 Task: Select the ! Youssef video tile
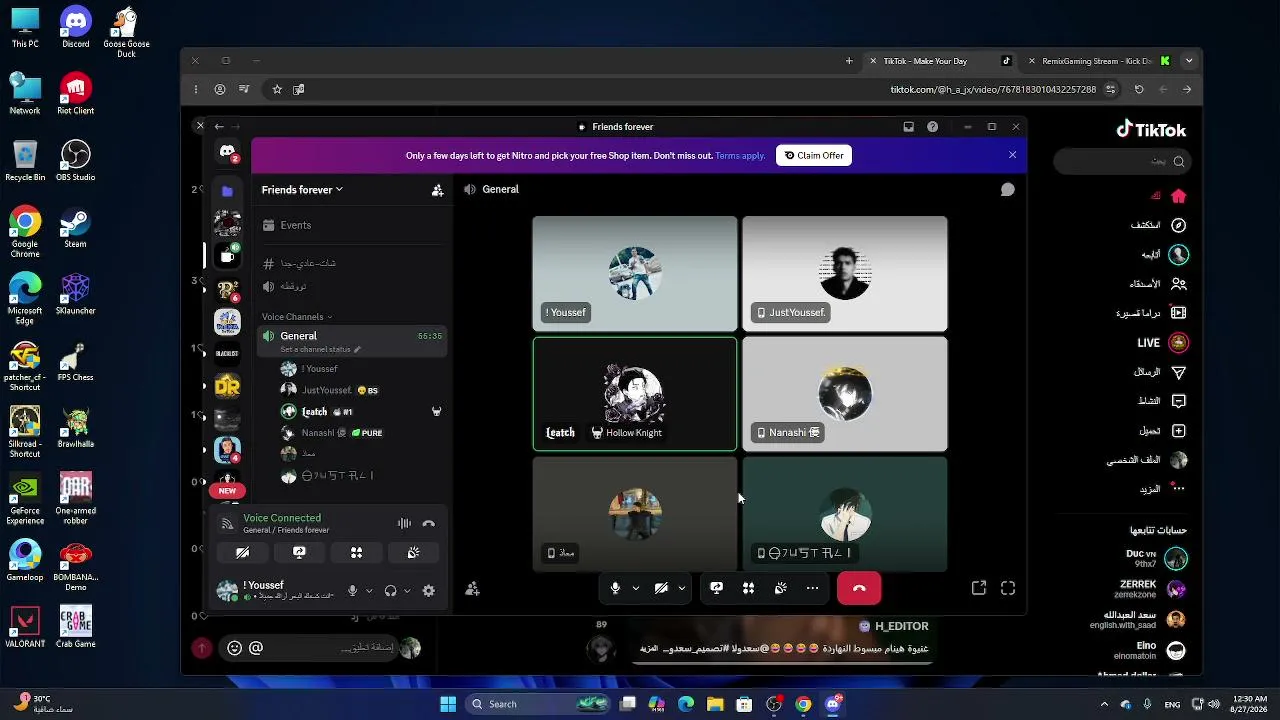click(635, 273)
